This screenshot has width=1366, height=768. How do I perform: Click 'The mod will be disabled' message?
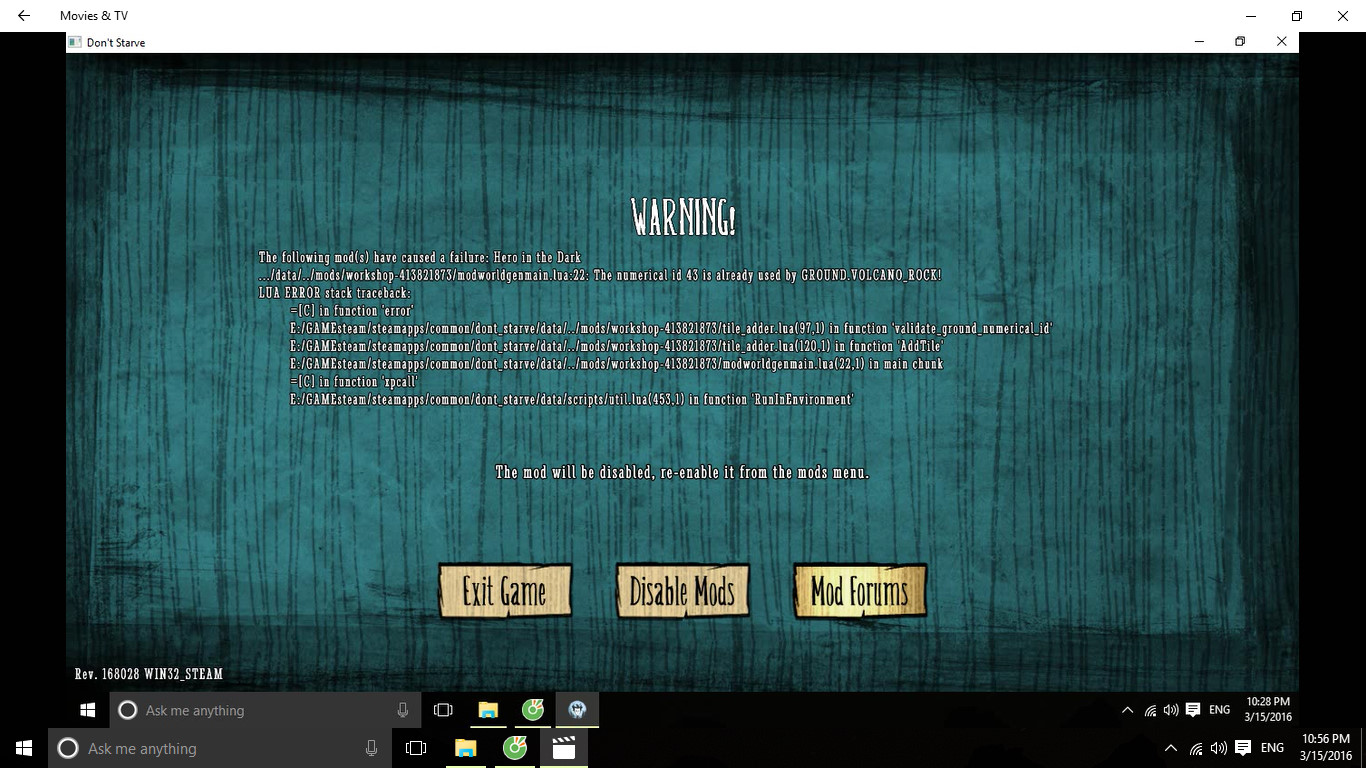pos(682,472)
